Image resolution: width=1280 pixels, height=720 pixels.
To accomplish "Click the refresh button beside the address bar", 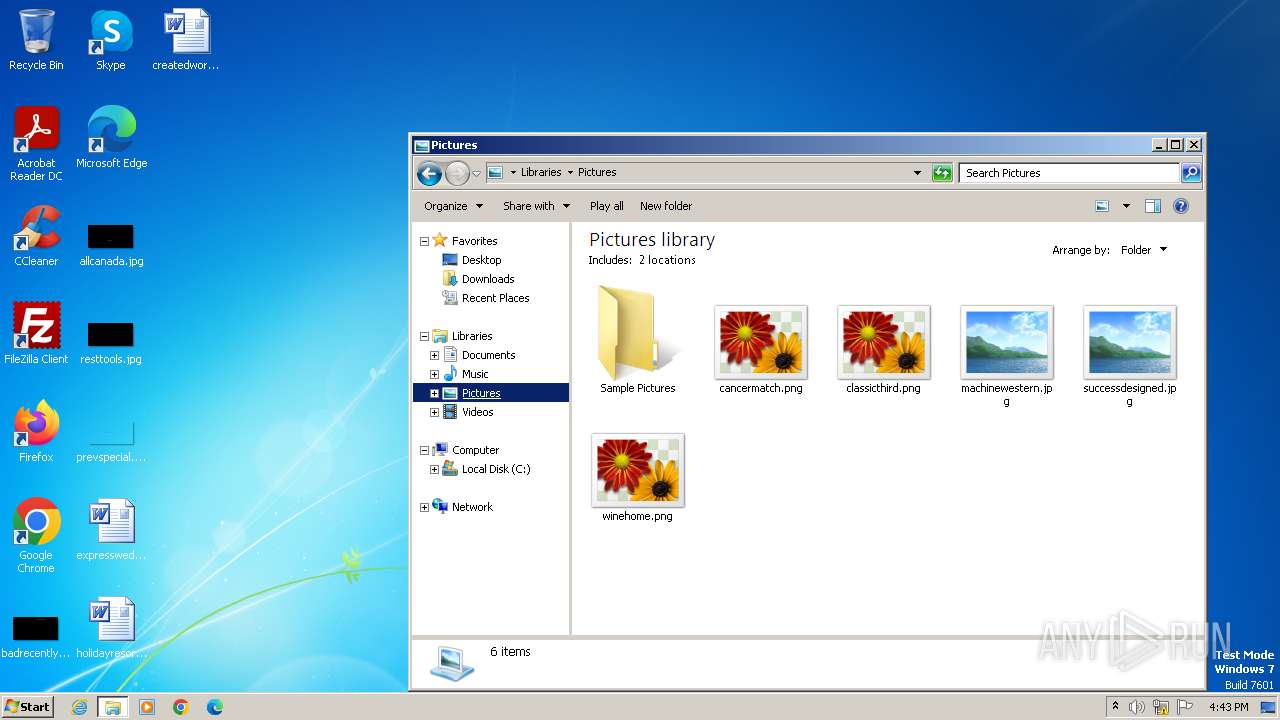I will coord(942,173).
